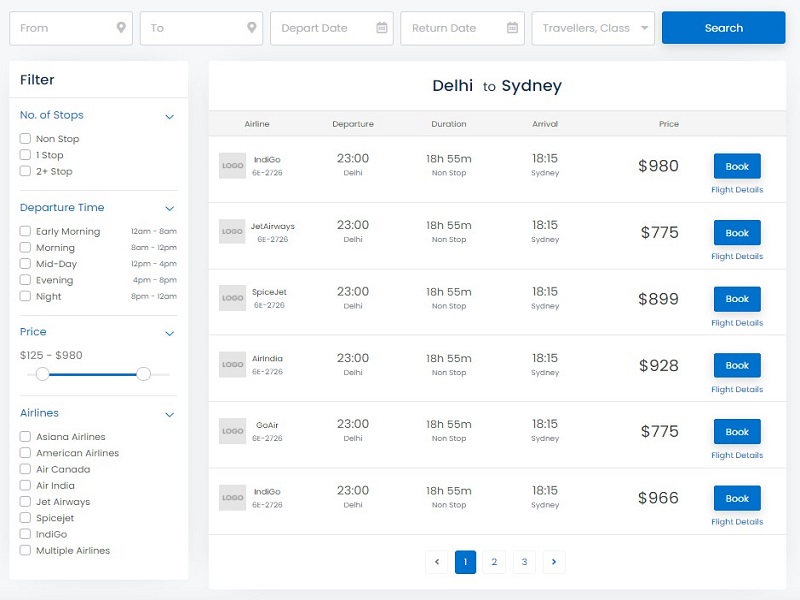Open page 2 of results
Screen dimensions: 800x600
(x=494, y=562)
